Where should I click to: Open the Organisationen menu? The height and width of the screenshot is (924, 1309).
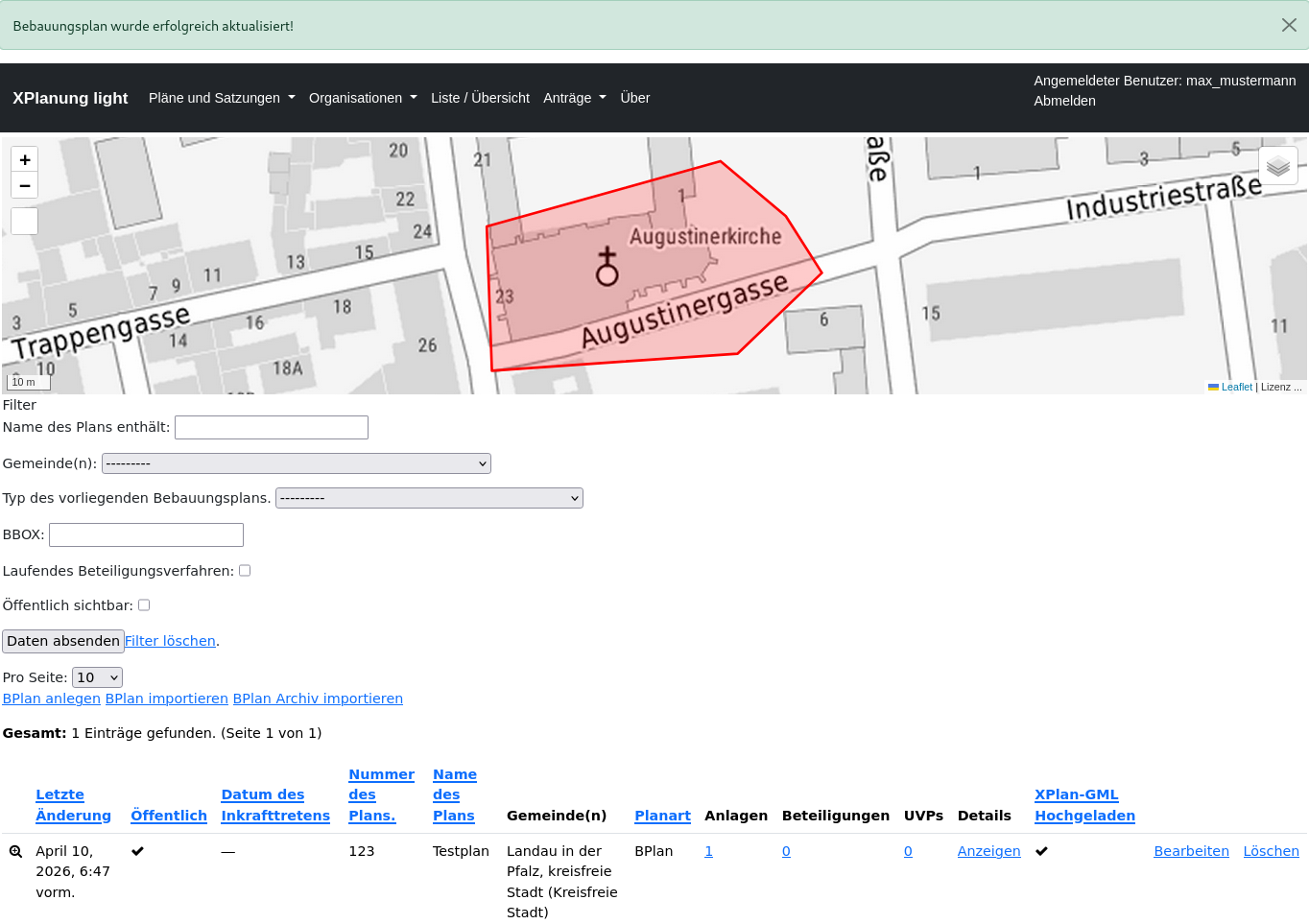coord(363,98)
